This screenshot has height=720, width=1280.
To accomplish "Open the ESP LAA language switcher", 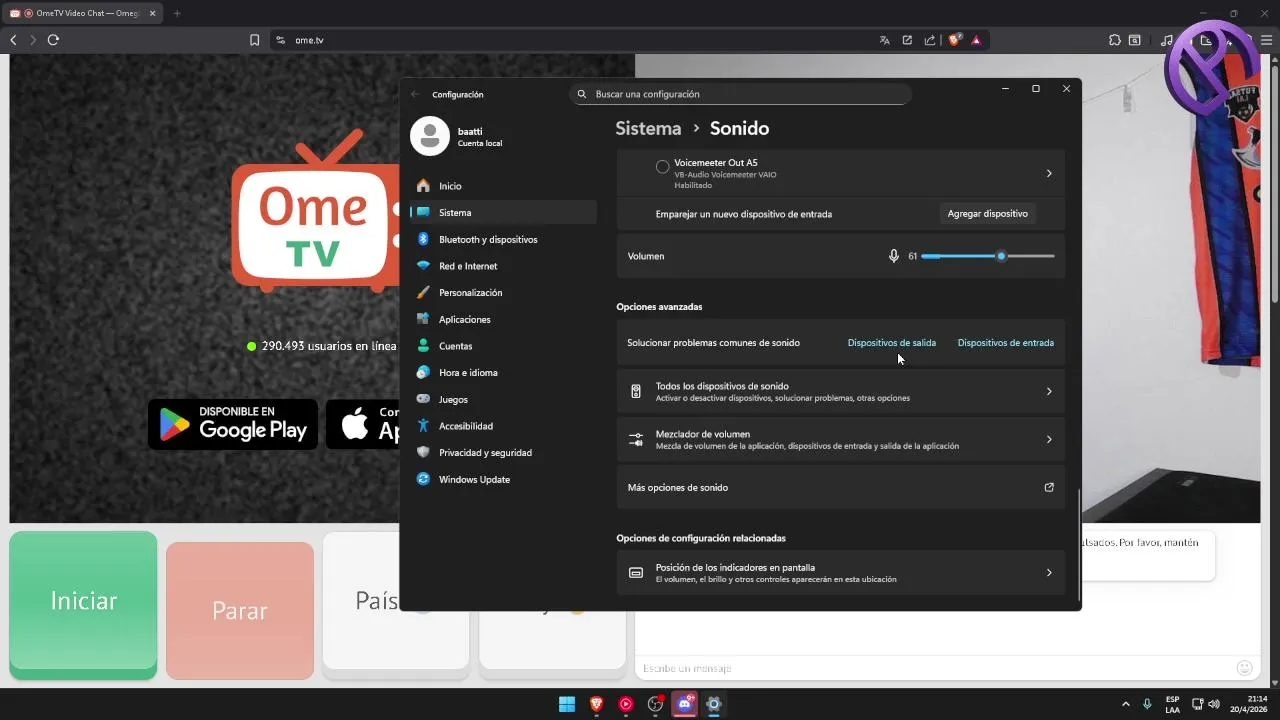I will click(1172, 704).
